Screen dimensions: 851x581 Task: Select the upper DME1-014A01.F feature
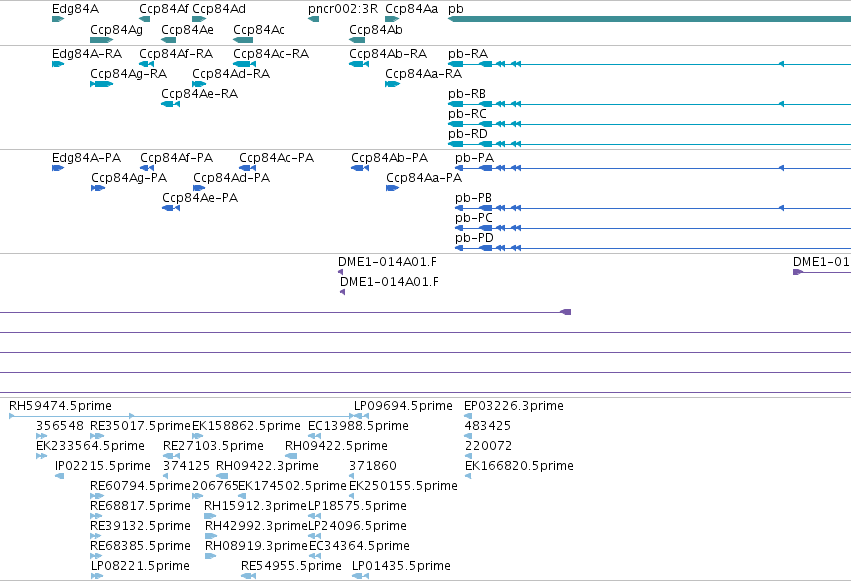341,272
